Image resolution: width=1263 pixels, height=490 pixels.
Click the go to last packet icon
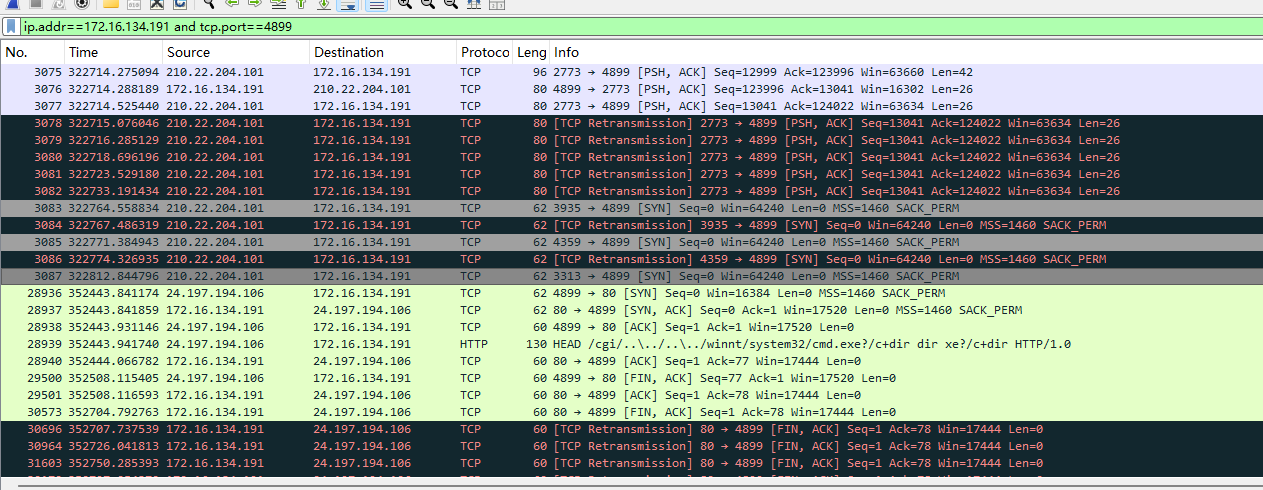tap(324, 4)
